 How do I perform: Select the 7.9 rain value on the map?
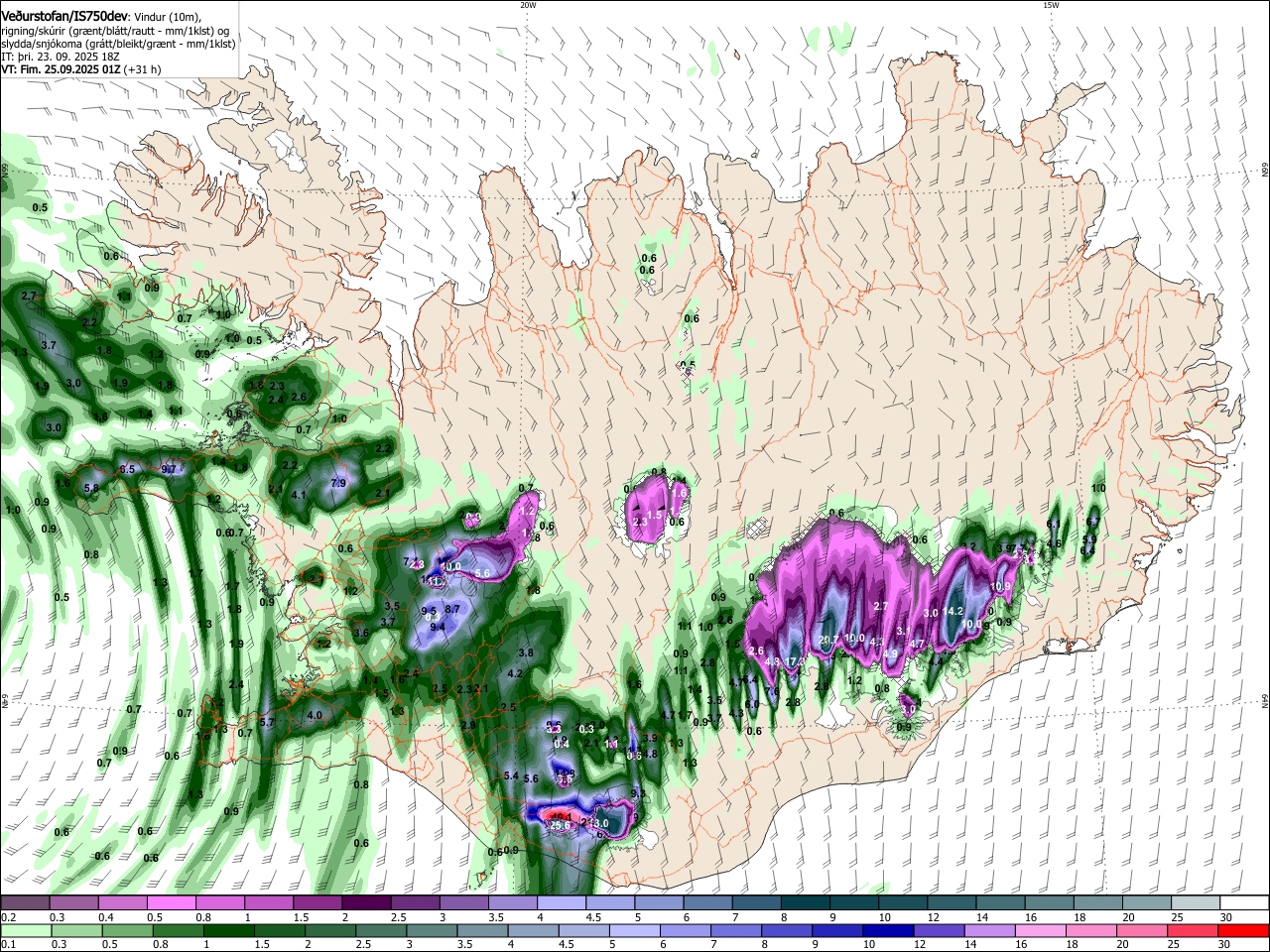[337, 483]
